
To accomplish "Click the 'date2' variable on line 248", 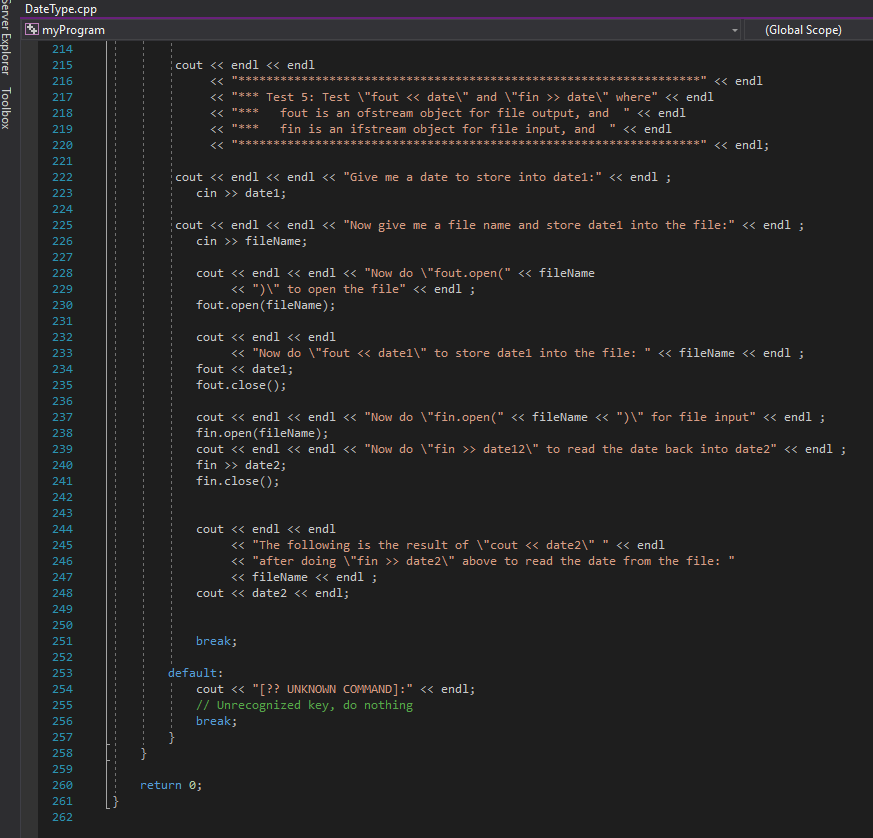I will 274,592.
